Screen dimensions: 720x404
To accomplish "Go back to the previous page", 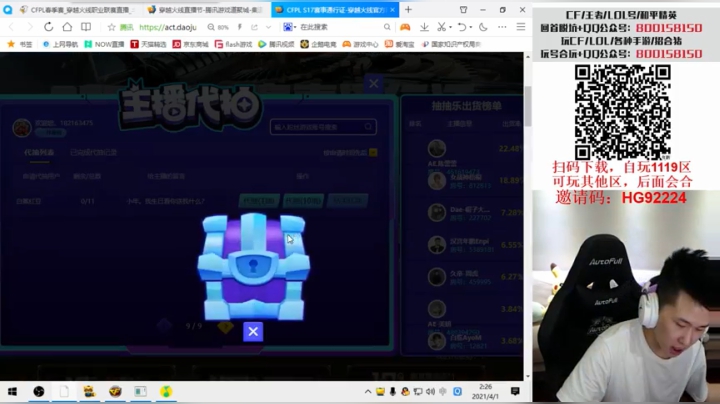I will tap(11, 27).
